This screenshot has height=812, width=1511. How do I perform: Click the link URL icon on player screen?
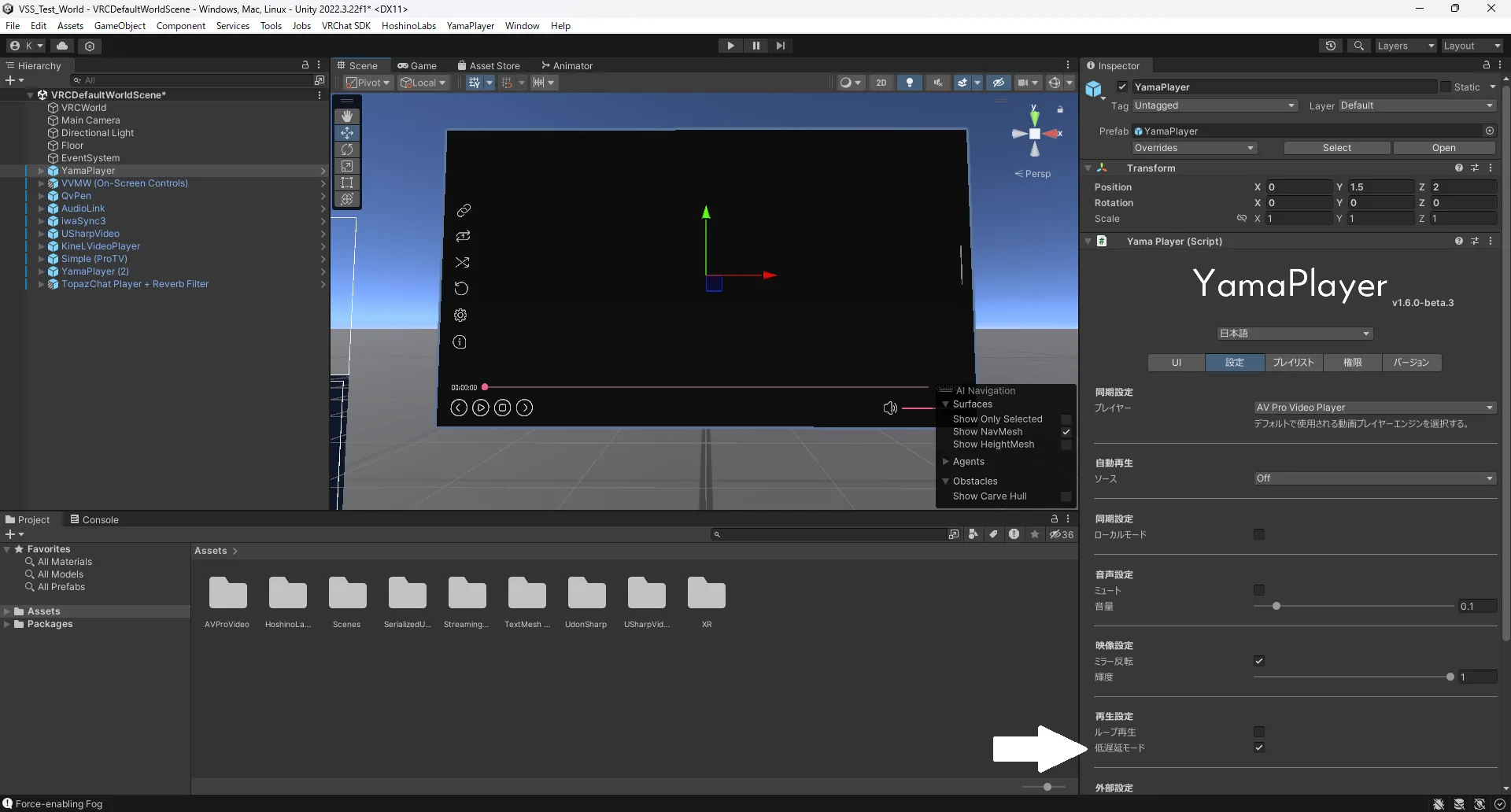point(464,210)
